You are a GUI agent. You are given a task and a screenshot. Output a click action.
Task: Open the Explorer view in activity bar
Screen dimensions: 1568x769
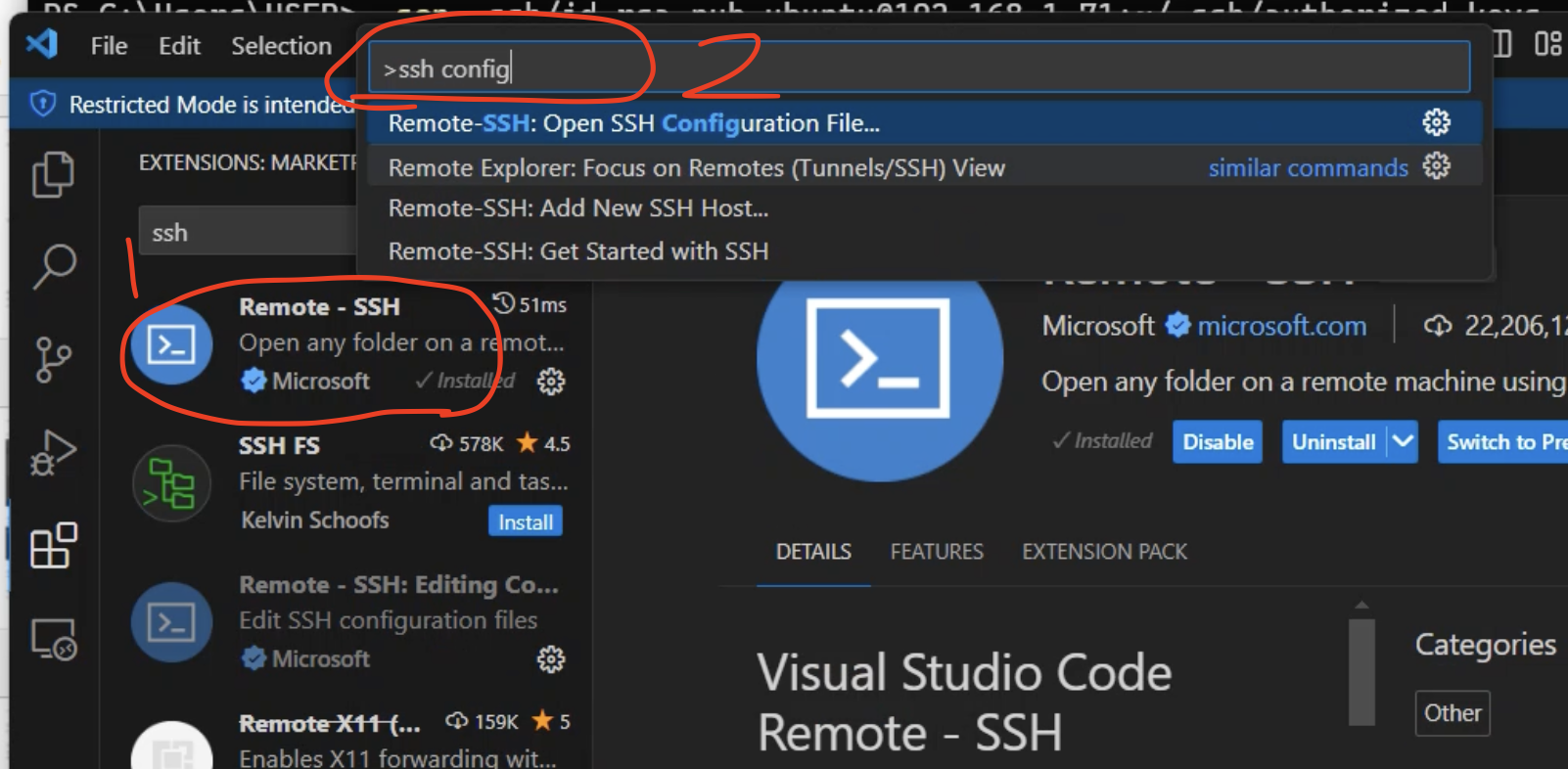53,174
